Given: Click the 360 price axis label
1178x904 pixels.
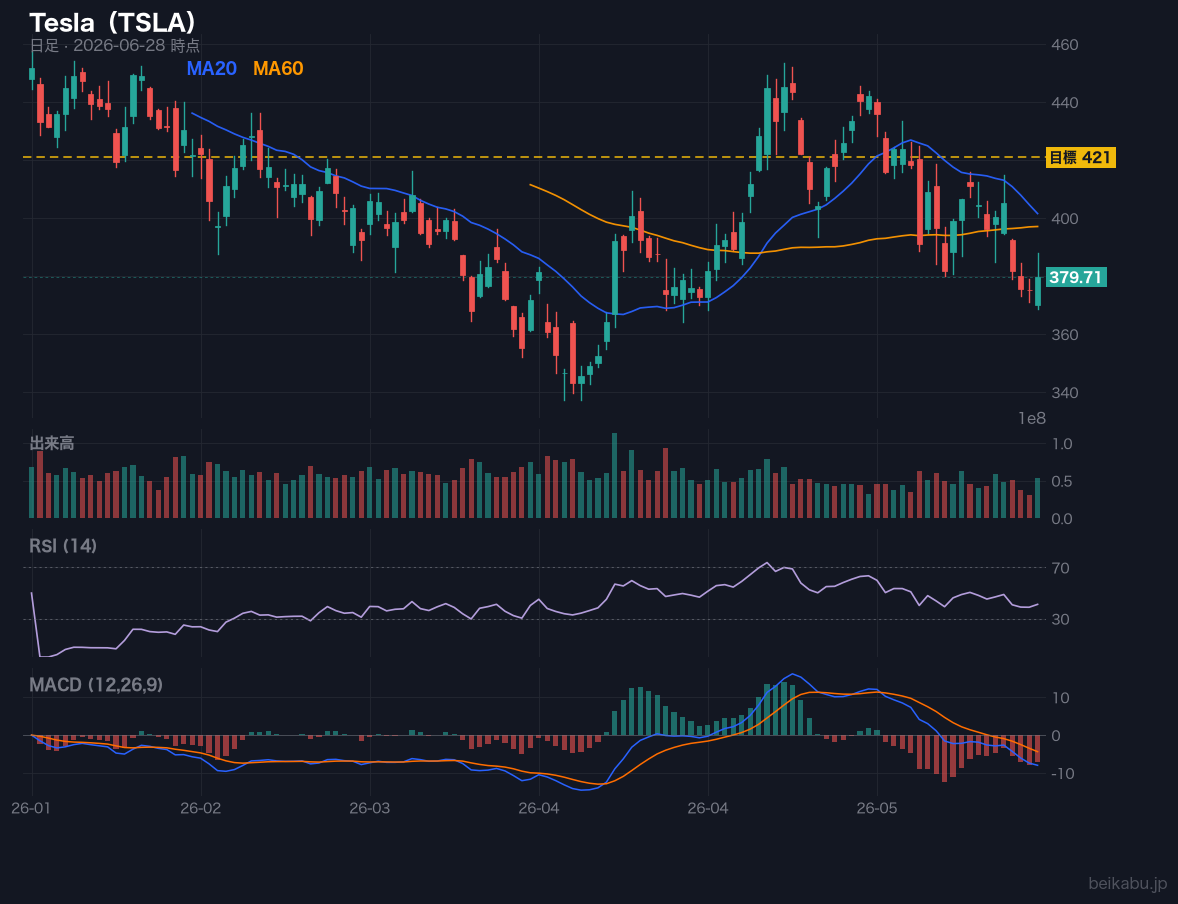Looking at the screenshot, I should click(x=1065, y=334).
